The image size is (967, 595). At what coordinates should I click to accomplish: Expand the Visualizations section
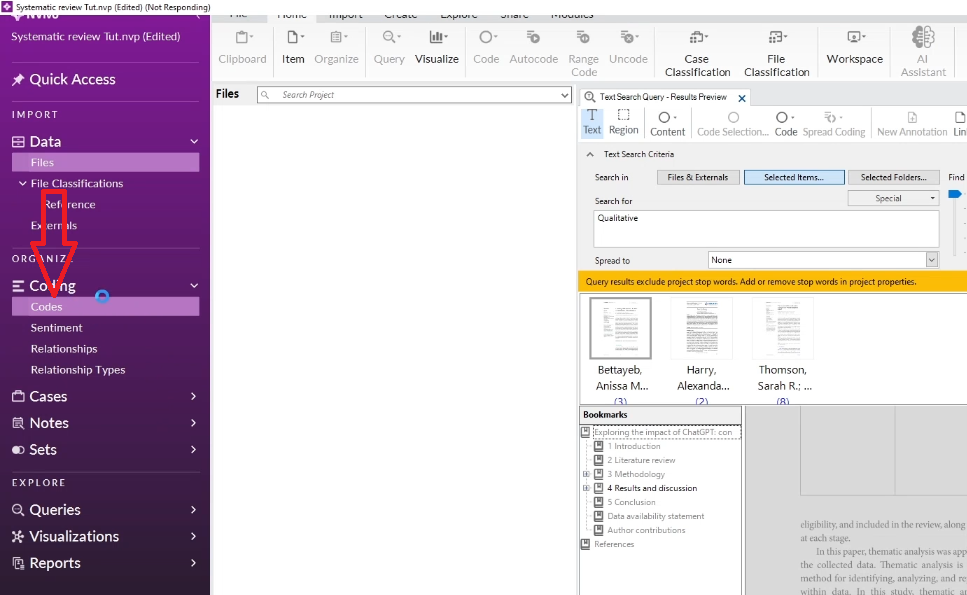tap(194, 536)
